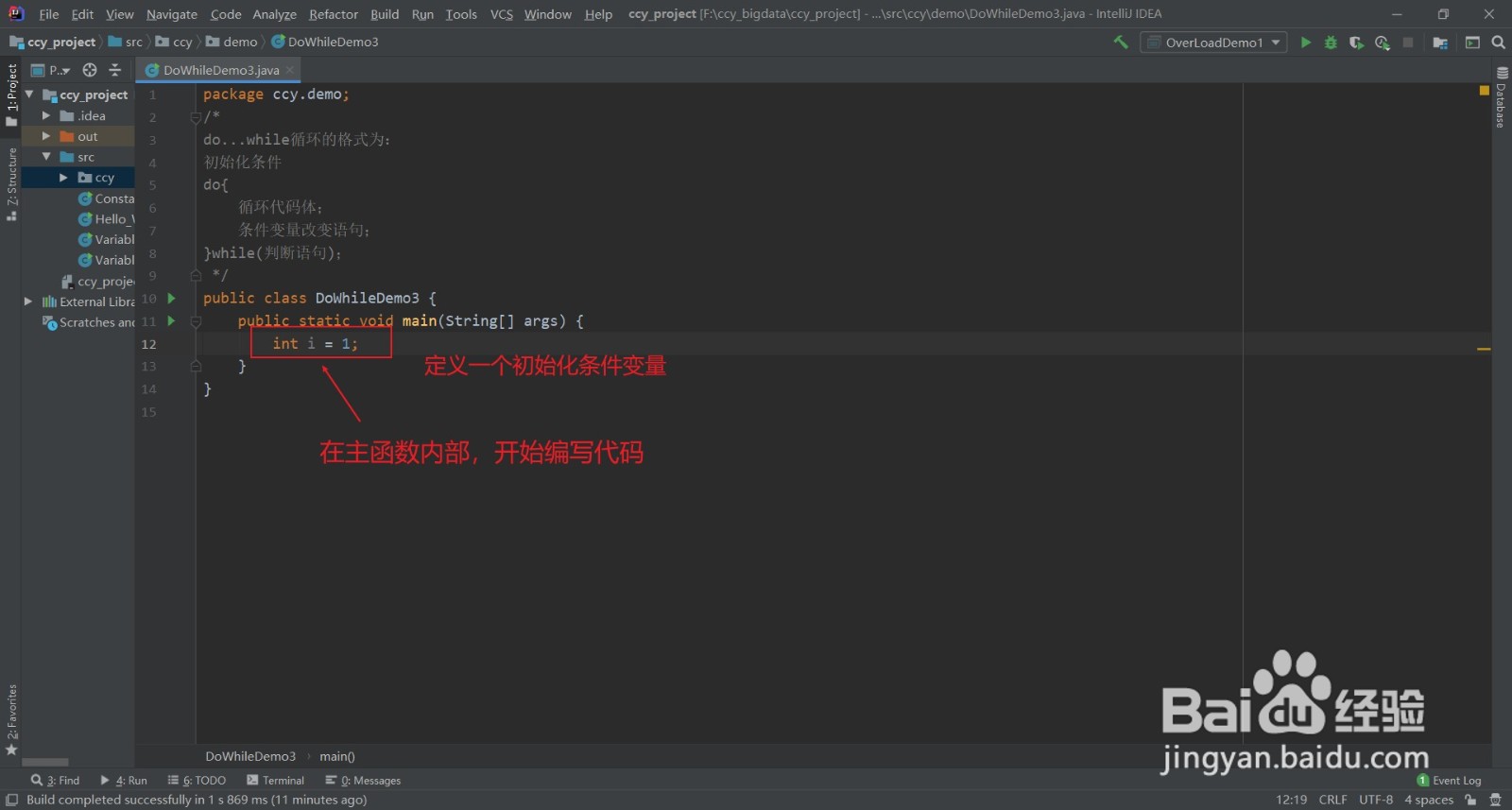Click the run gutter icon at line 11

coord(172,321)
